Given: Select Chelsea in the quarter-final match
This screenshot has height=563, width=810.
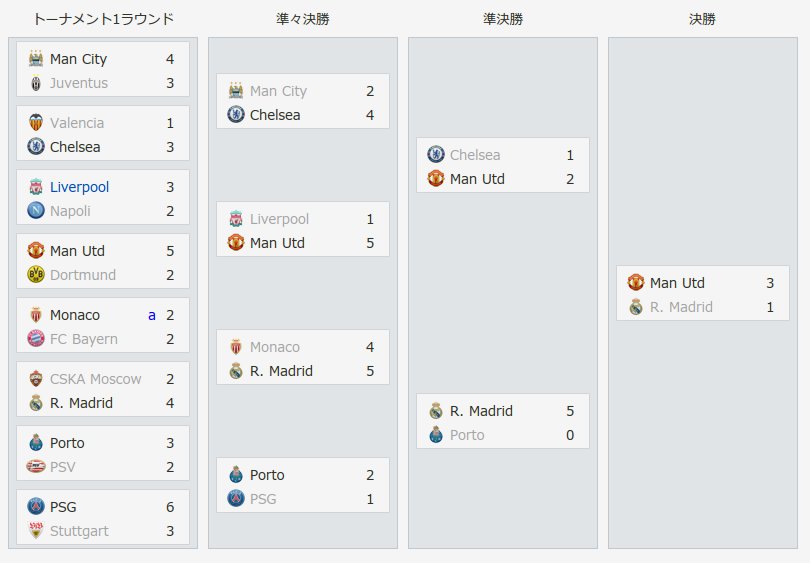Looking at the screenshot, I should pos(275,115).
